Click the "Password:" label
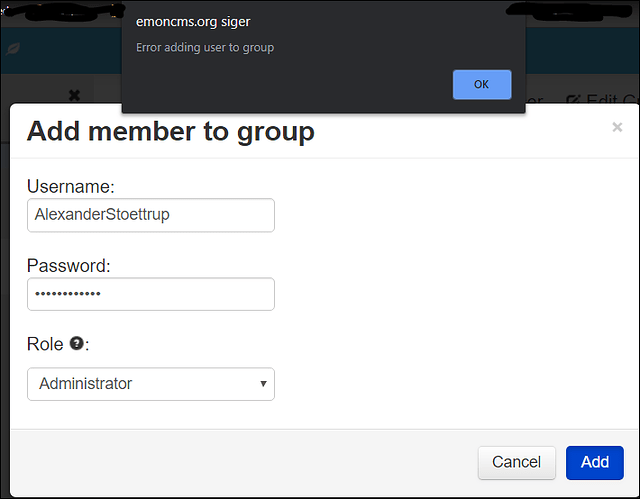This screenshot has width=640, height=499. pyautogui.click(x=69, y=266)
